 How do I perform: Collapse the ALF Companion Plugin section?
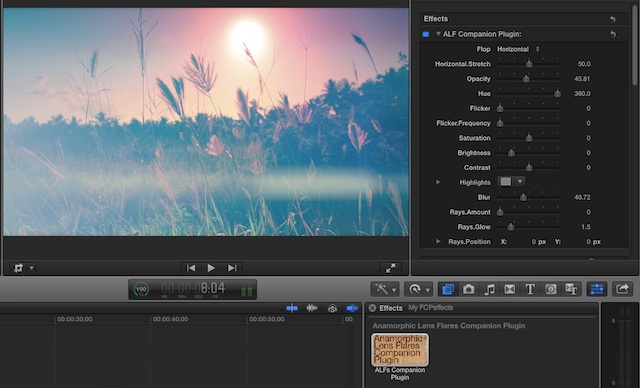pos(438,34)
